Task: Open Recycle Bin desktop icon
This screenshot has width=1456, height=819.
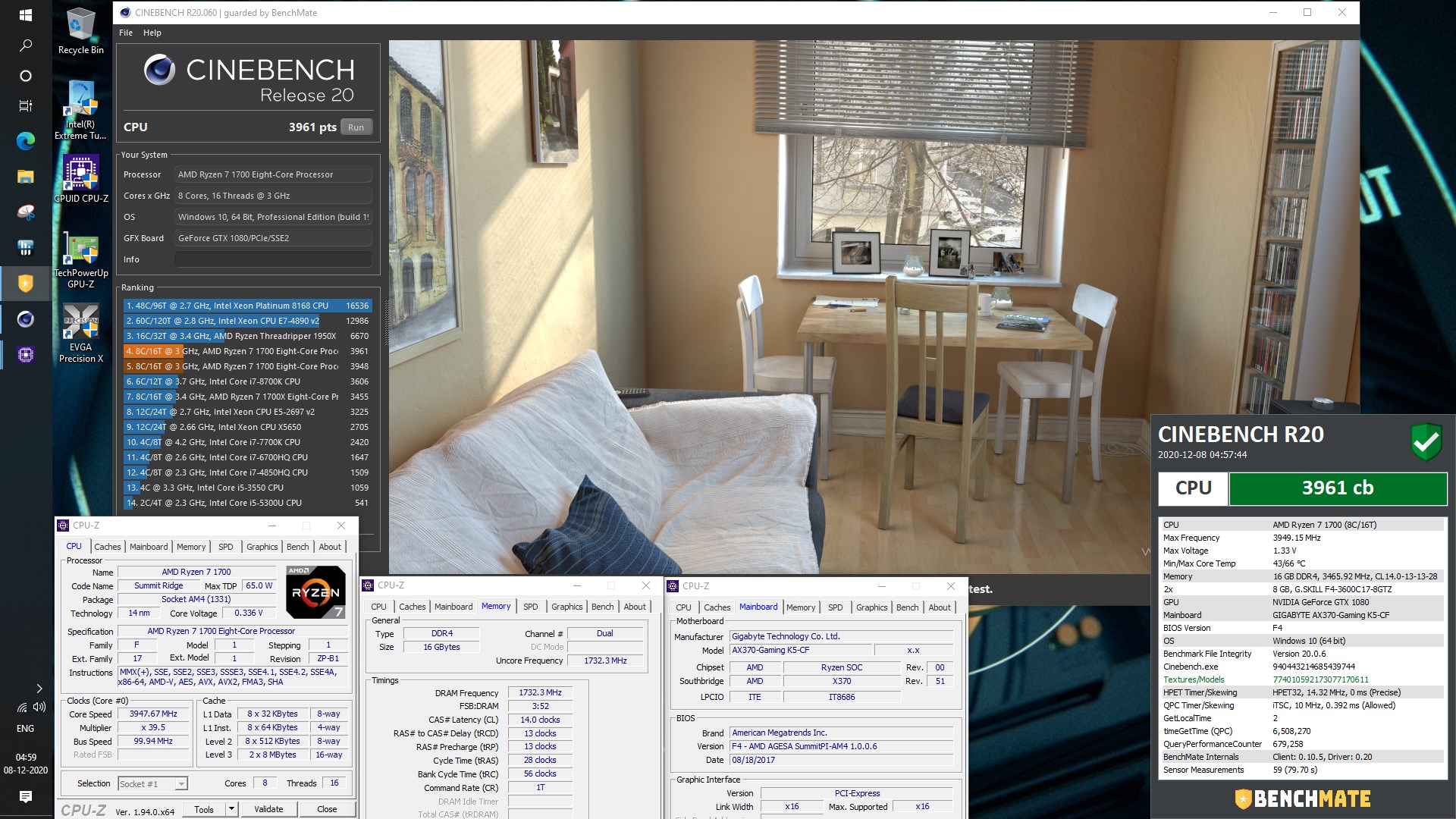Action: tap(81, 31)
